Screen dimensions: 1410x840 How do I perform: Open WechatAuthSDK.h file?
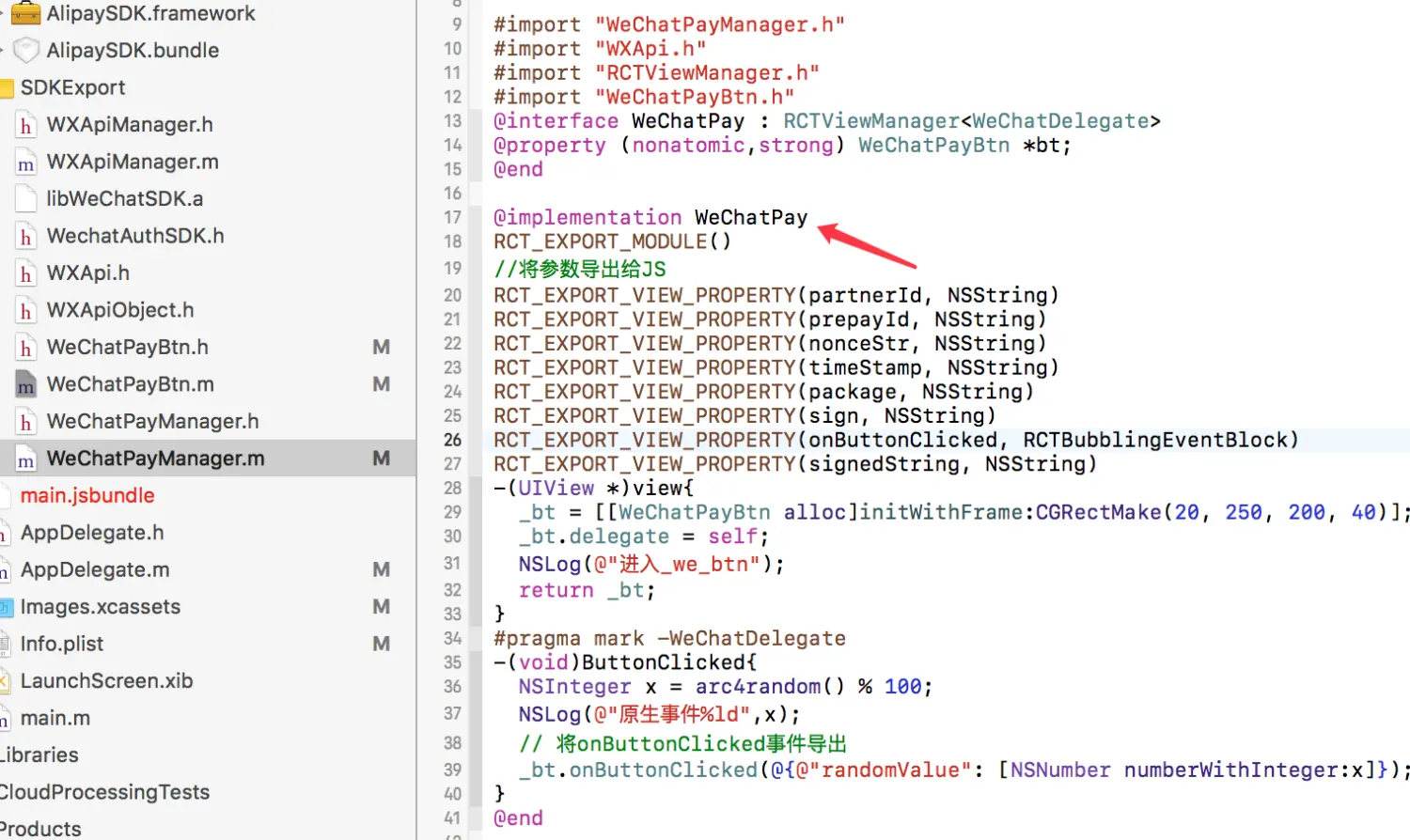135,236
